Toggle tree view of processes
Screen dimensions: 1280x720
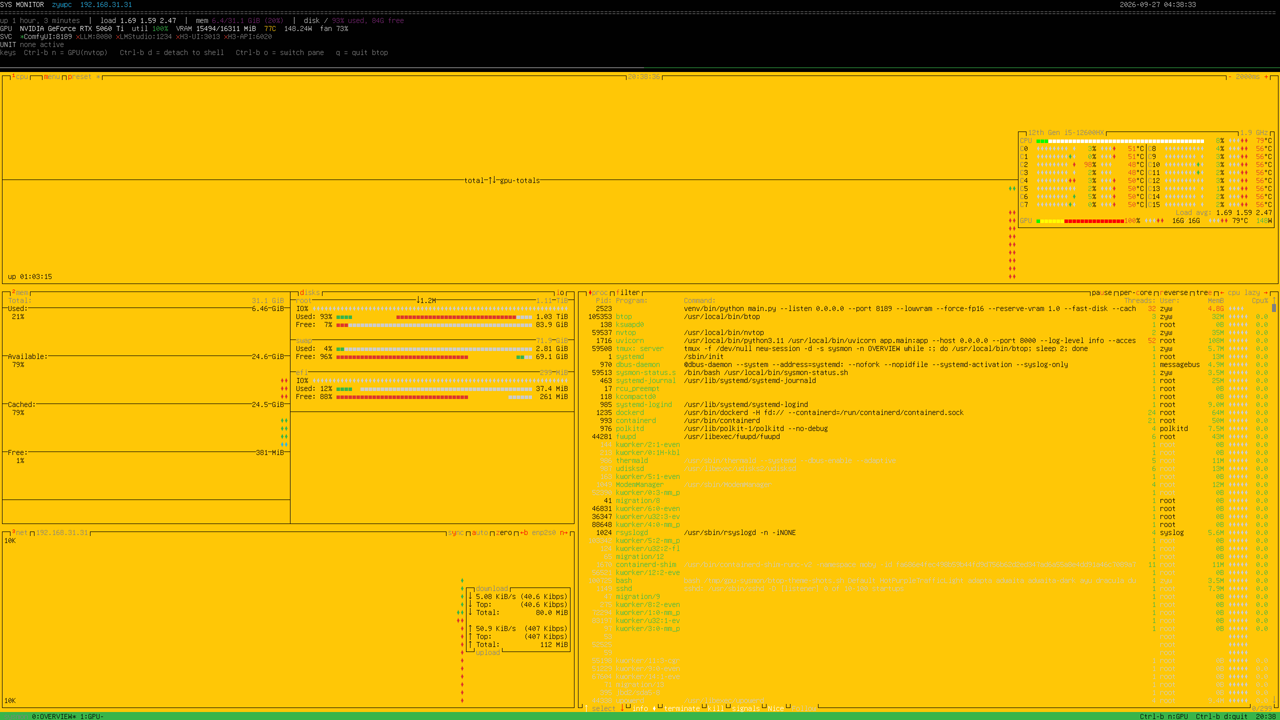[x=1204, y=293]
